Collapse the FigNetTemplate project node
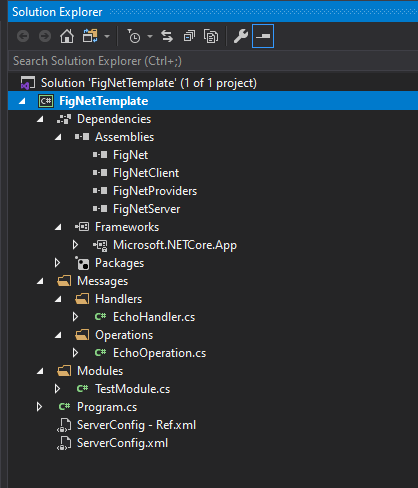The image size is (418, 488). [22, 101]
